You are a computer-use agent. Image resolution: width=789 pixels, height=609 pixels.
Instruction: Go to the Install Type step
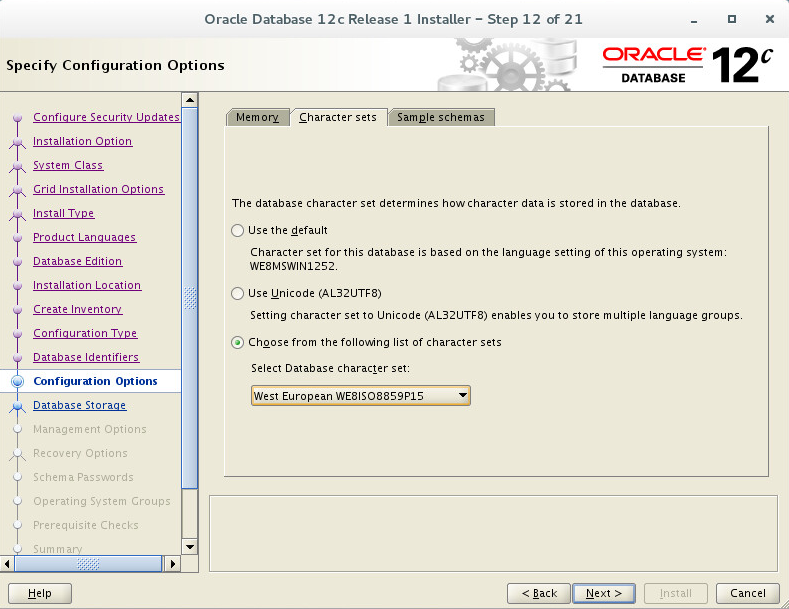[63, 213]
